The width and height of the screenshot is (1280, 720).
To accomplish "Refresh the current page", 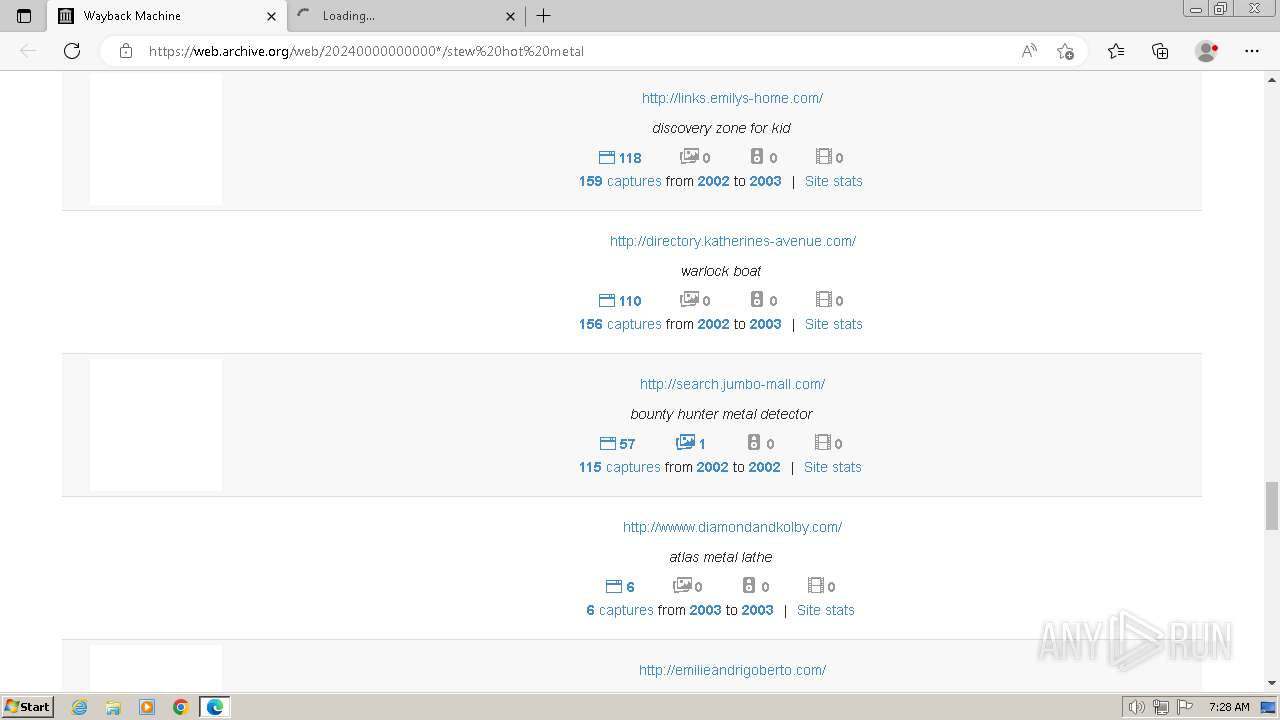I will click(72, 51).
